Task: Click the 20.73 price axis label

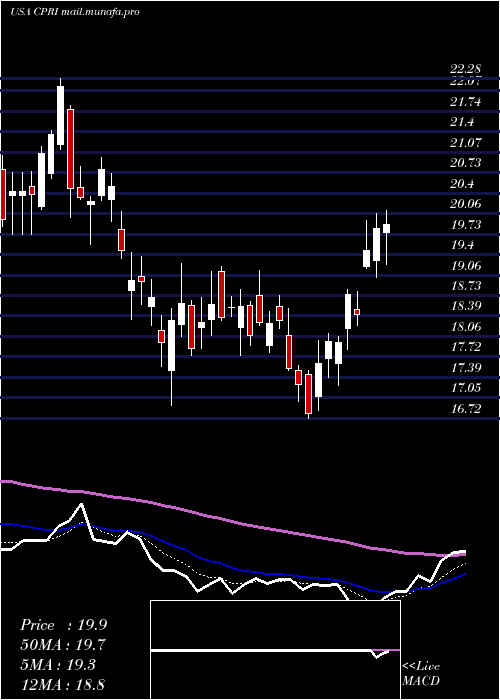Action: coord(466,163)
